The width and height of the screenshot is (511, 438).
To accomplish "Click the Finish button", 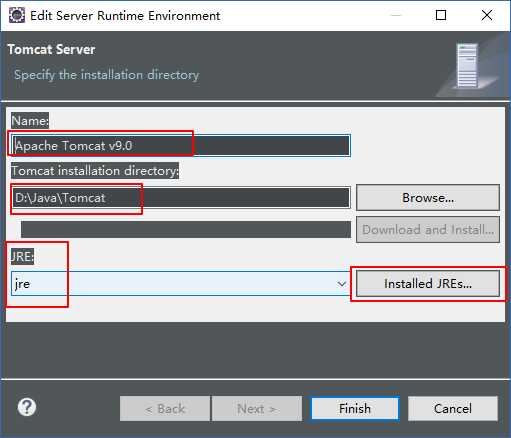I will pos(355,409).
